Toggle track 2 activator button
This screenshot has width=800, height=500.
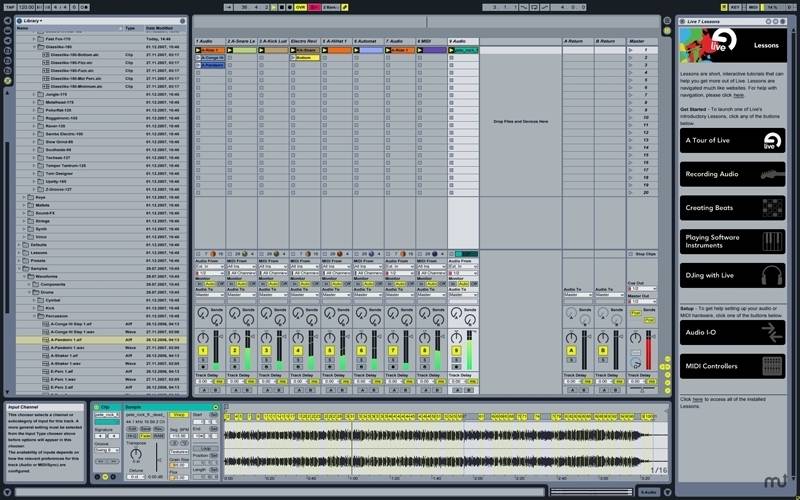pyautogui.click(x=235, y=351)
